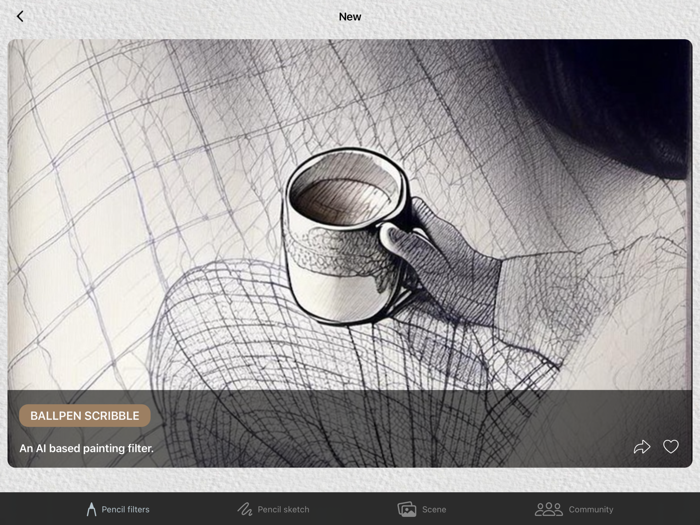
Task: Favorite the filter with the heart icon
Action: 671,446
